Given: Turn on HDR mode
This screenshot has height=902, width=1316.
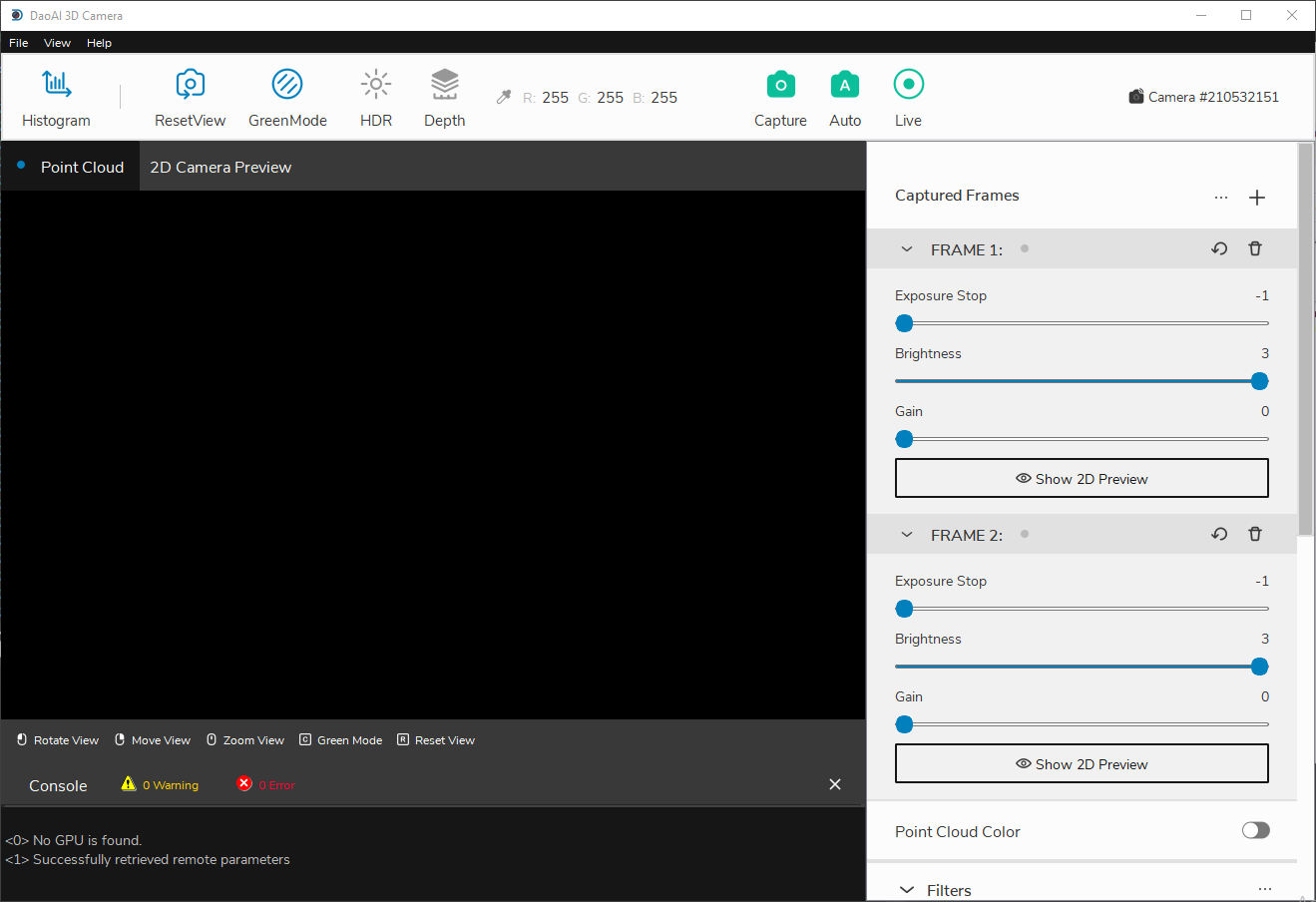Looking at the screenshot, I should (x=376, y=85).
